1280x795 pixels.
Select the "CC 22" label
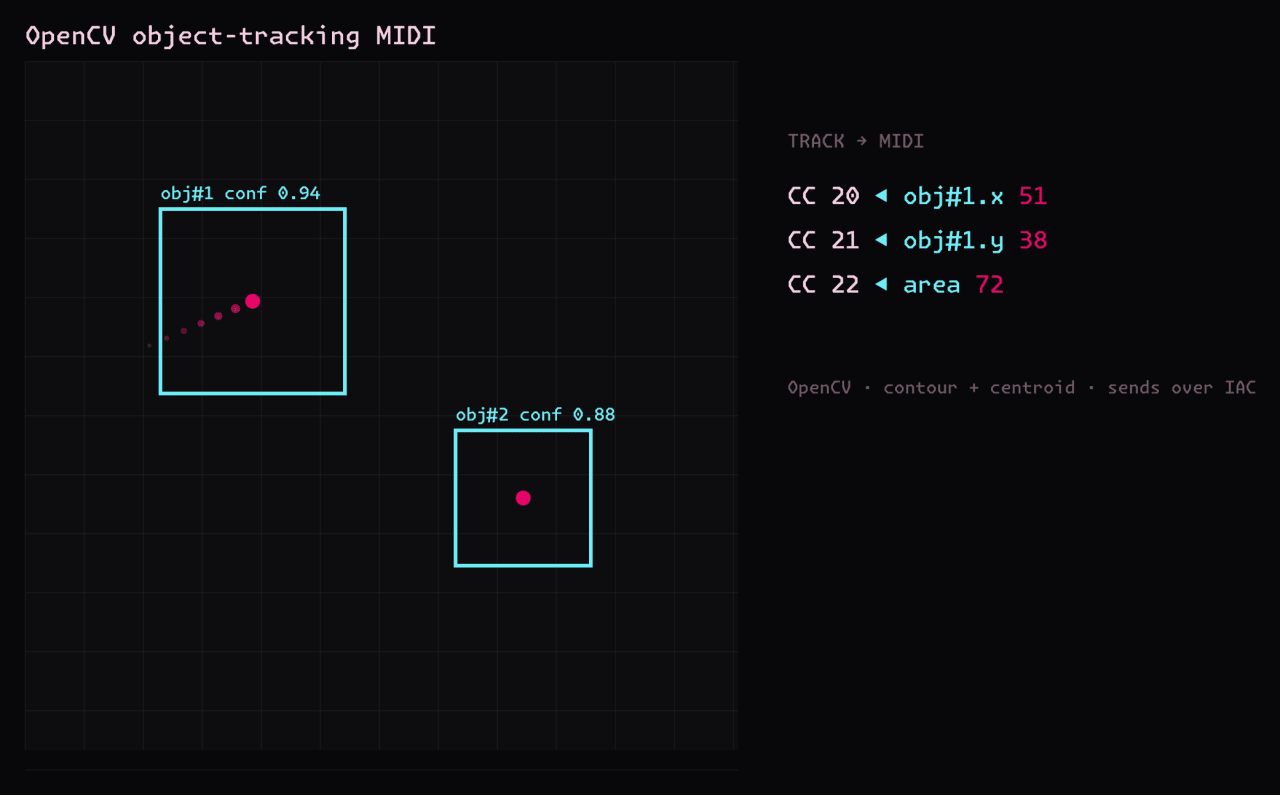[x=824, y=284]
